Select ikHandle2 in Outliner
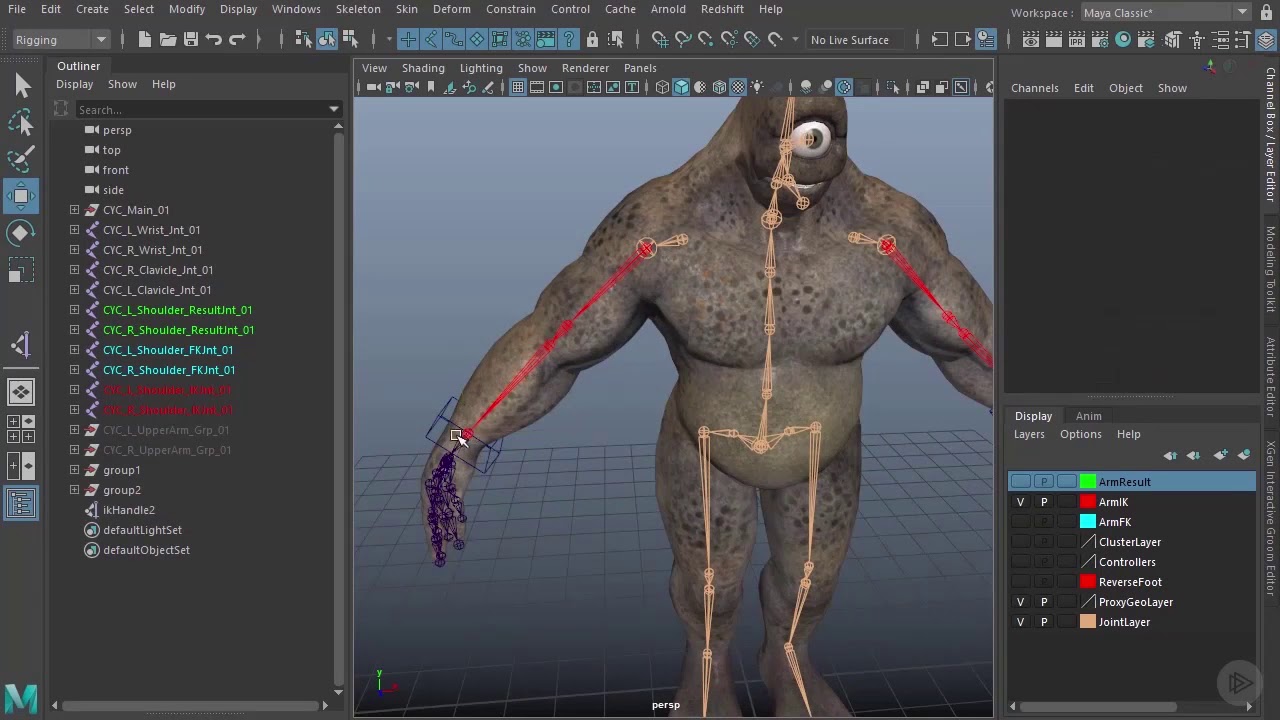Image resolution: width=1280 pixels, height=720 pixels. point(128,510)
